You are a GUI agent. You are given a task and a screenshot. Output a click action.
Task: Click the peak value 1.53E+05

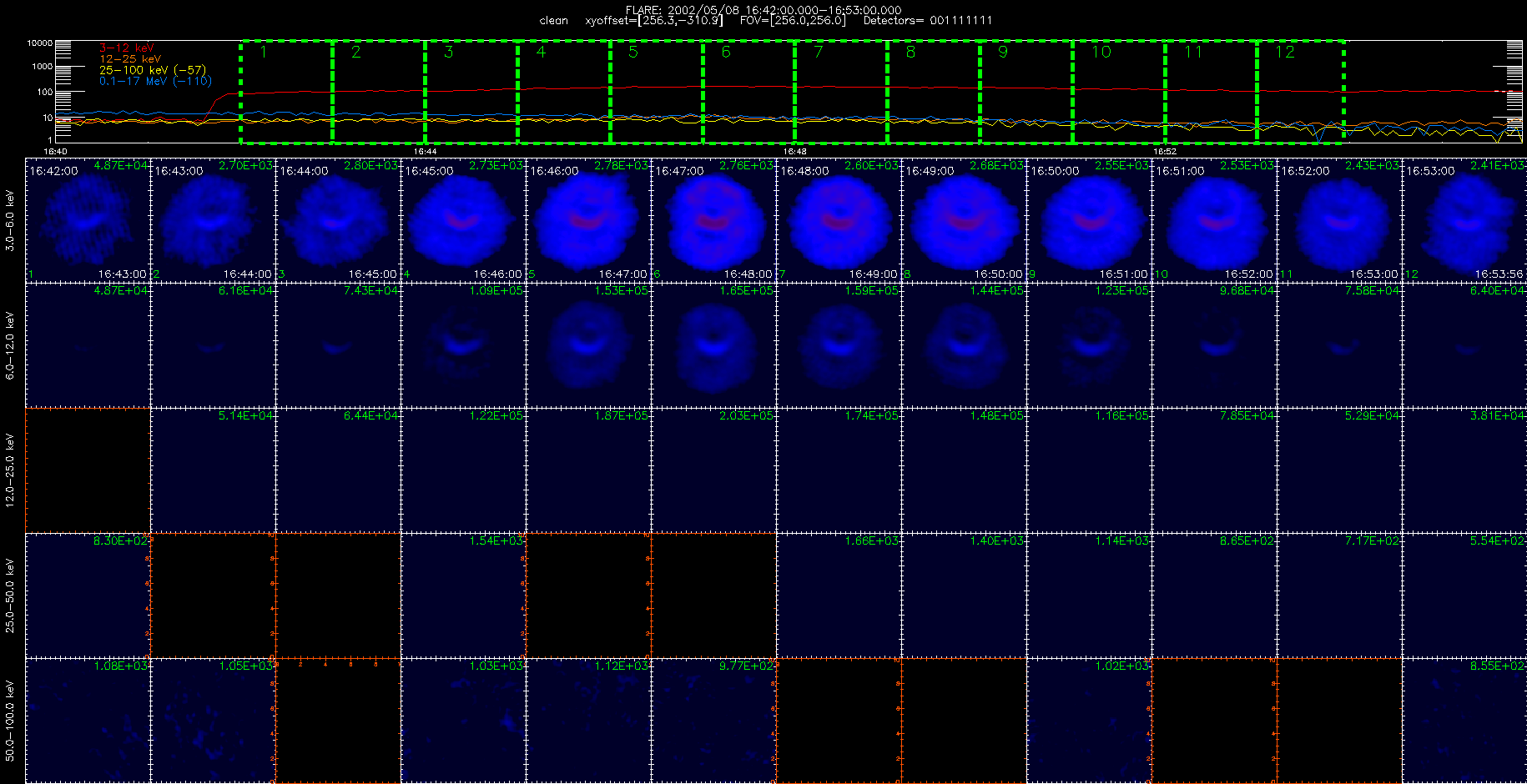tap(622, 291)
